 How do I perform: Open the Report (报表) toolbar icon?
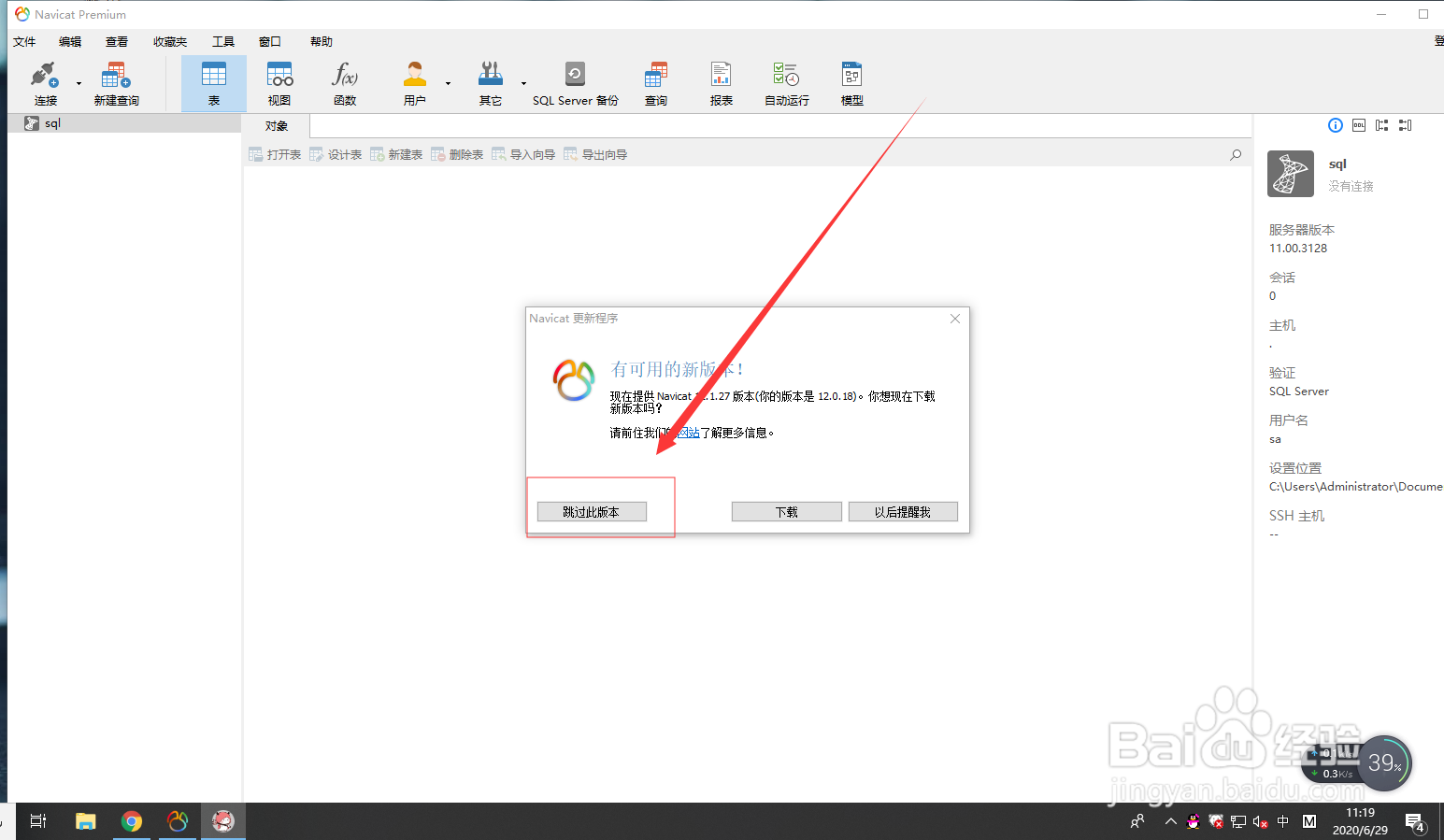pos(722,83)
